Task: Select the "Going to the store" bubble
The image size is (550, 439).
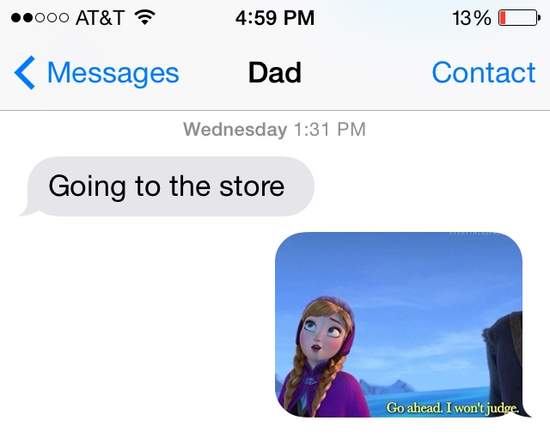Action: pyautogui.click(x=168, y=186)
